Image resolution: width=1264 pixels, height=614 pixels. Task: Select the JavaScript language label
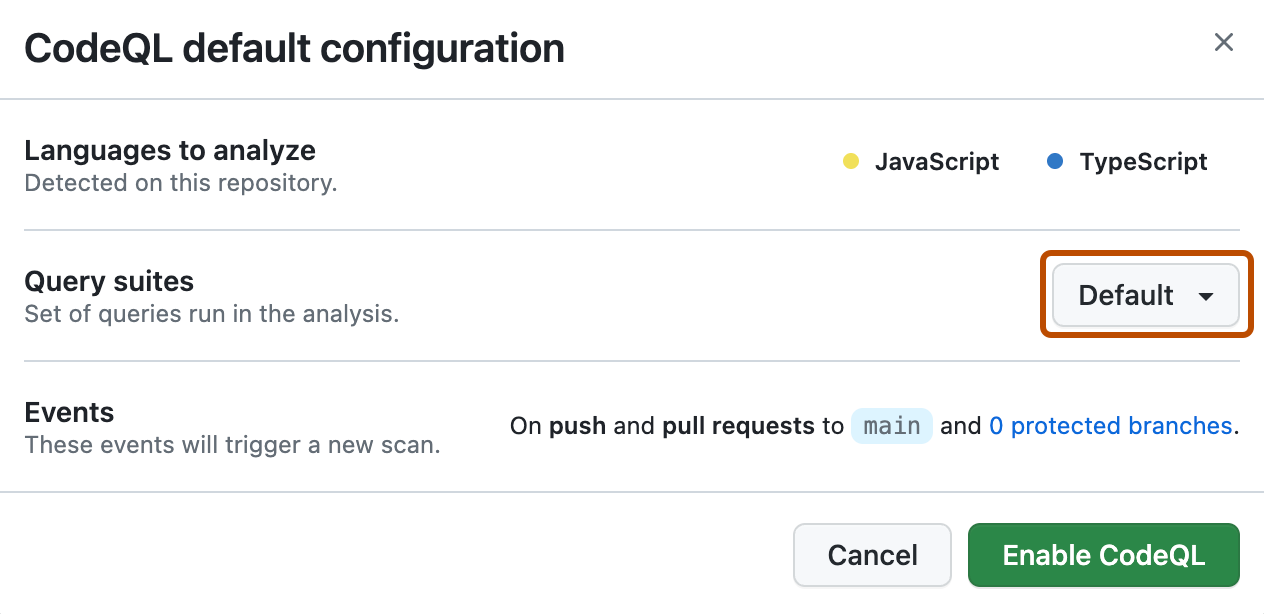click(937, 162)
